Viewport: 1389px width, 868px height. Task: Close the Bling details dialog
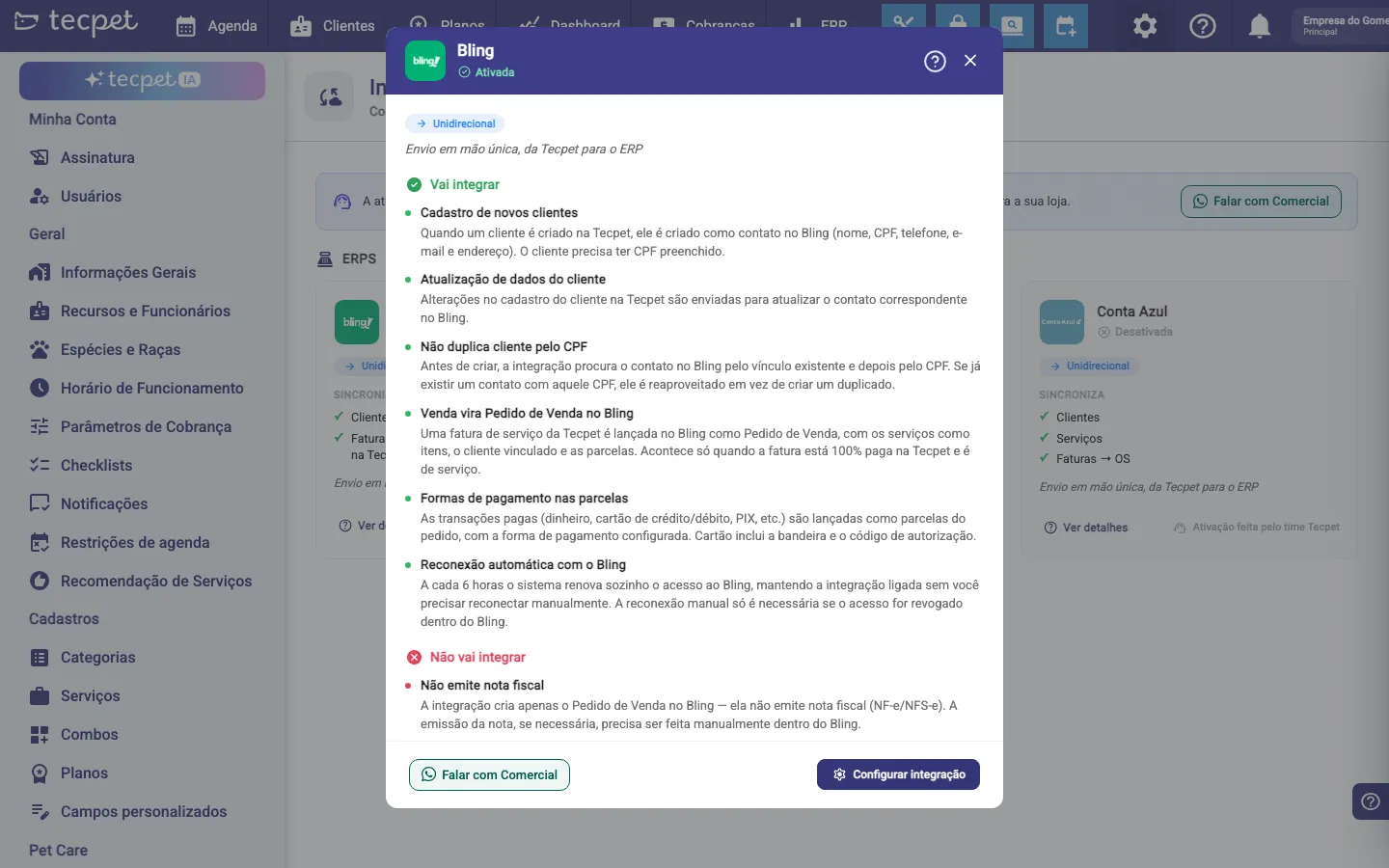point(970,61)
